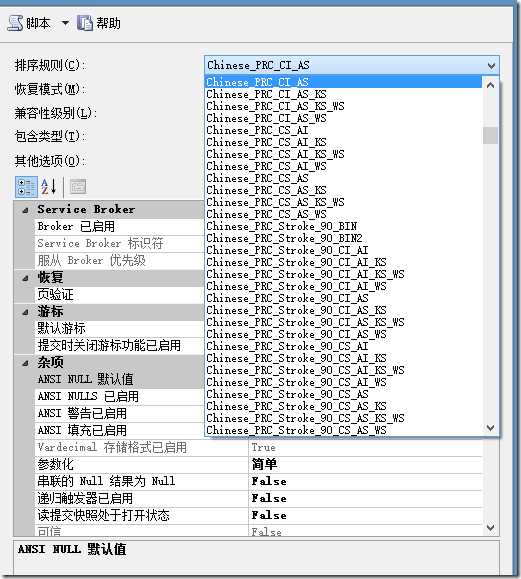Select Chinese_PRC_Stroke_90_CI_AS_WS collation
The width and height of the screenshot is (521, 579).
point(343,334)
